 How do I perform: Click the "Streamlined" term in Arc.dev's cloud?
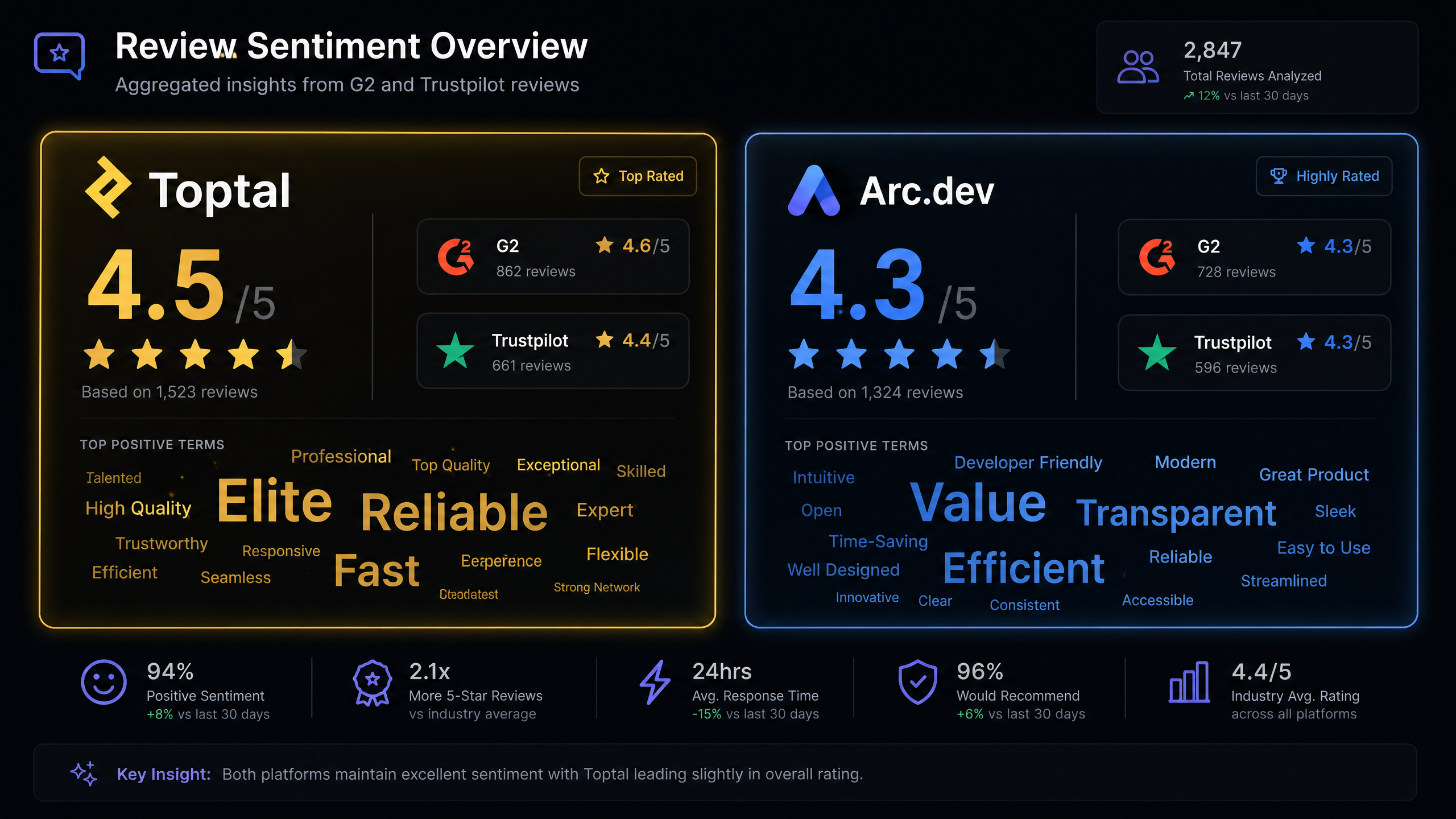click(x=1284, y=581)
